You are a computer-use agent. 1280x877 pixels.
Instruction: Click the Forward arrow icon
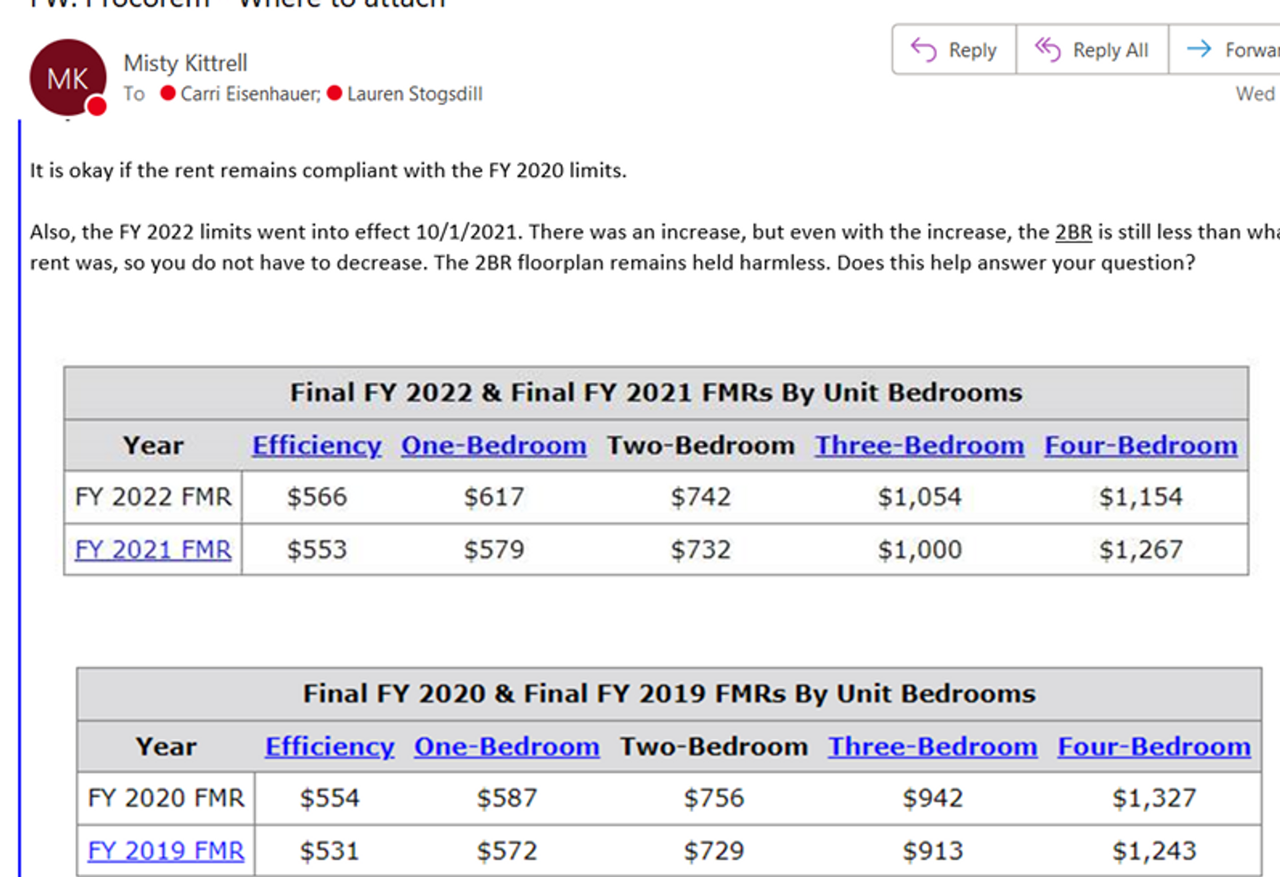tap(1198, 50)
